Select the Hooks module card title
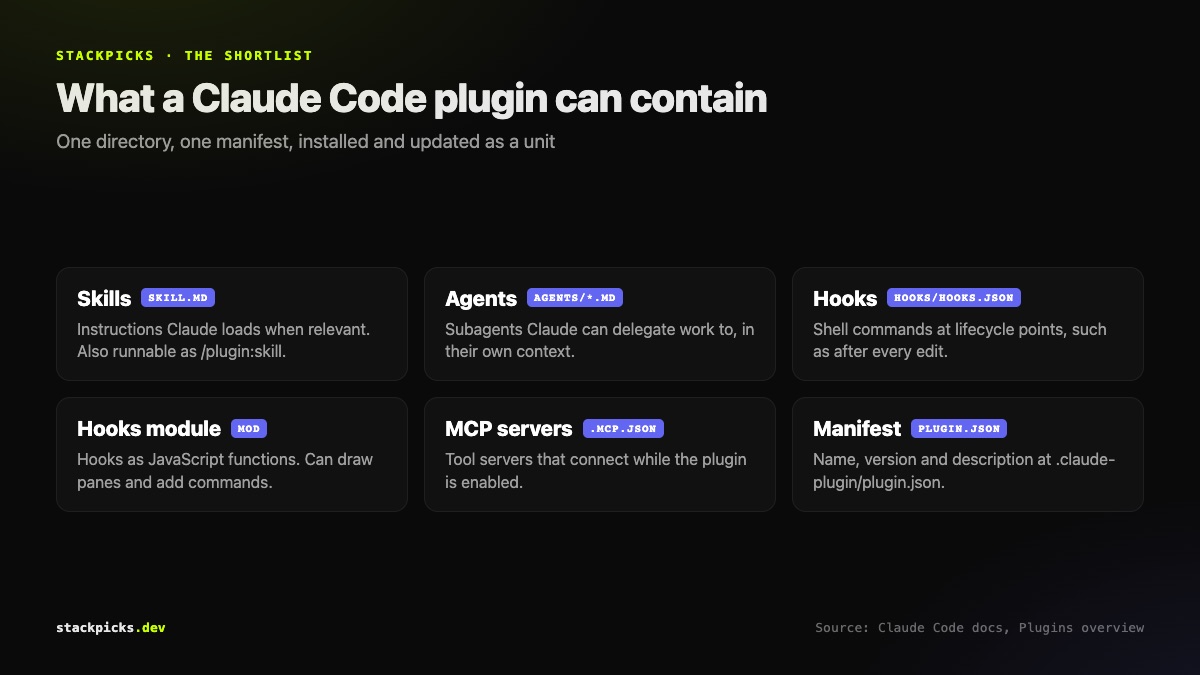Image resolution: width=1200 pixels, height=675 pixels. click(149, 428)
